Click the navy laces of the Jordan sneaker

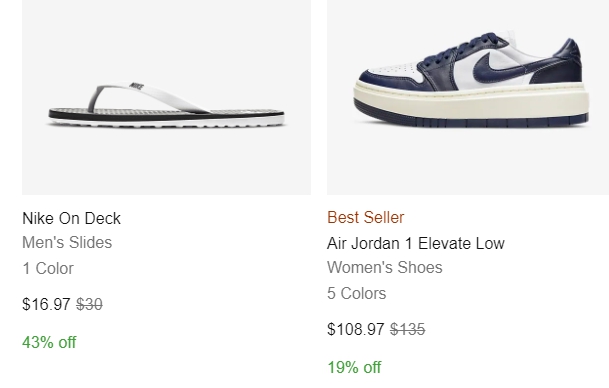[x=462, y=49]
